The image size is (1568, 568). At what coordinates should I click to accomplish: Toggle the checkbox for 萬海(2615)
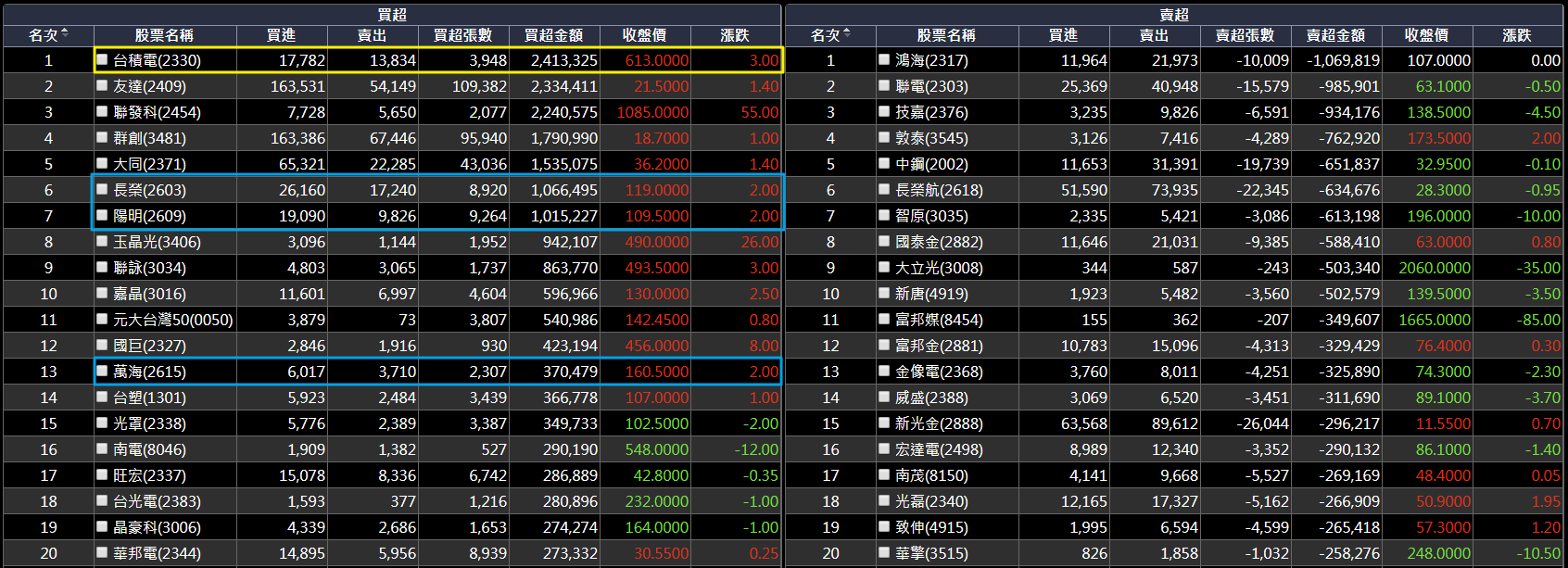pyautogui.click(x=103, y=371)
